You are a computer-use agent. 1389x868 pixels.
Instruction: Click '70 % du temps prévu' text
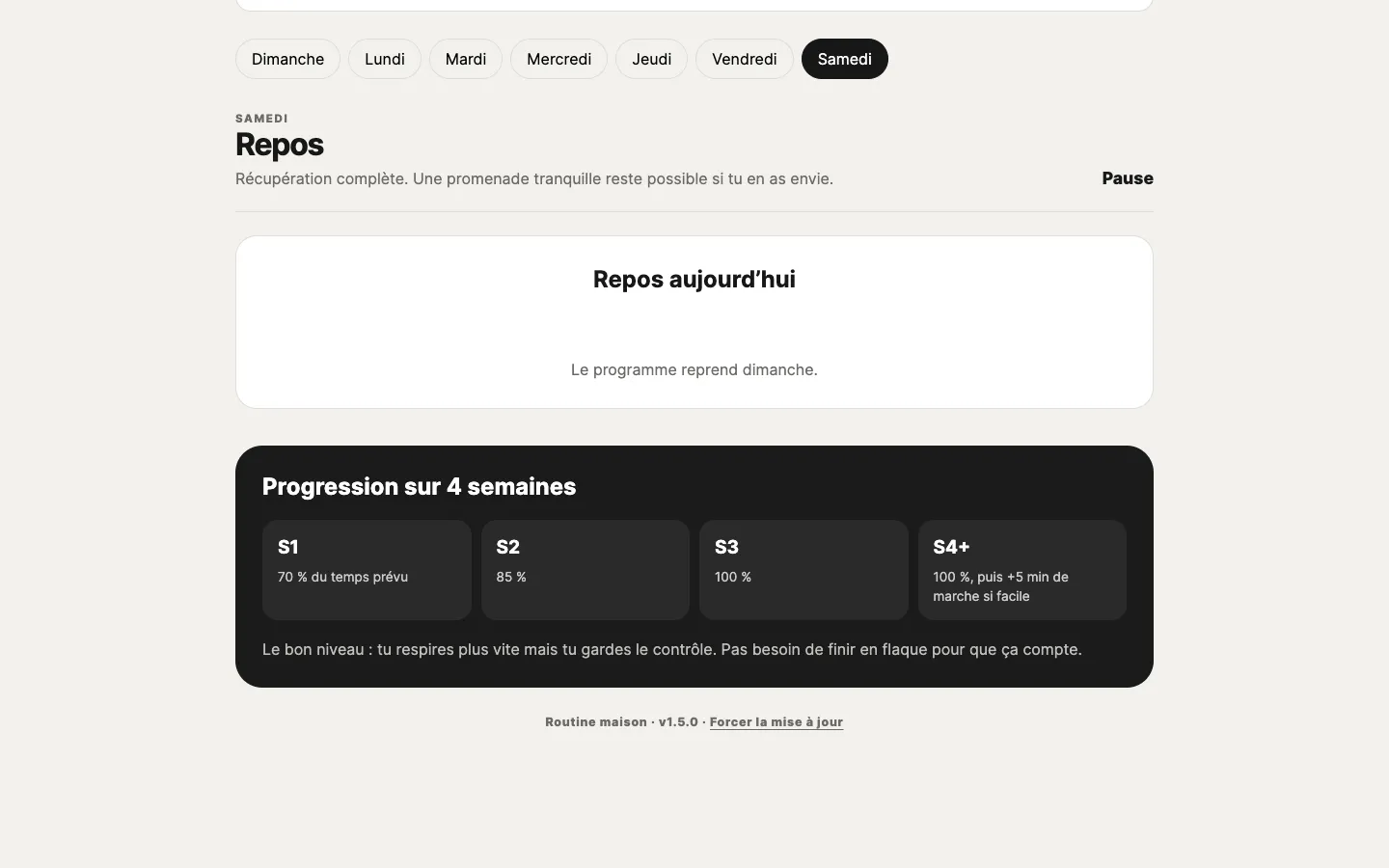click(x=342, y=577)
